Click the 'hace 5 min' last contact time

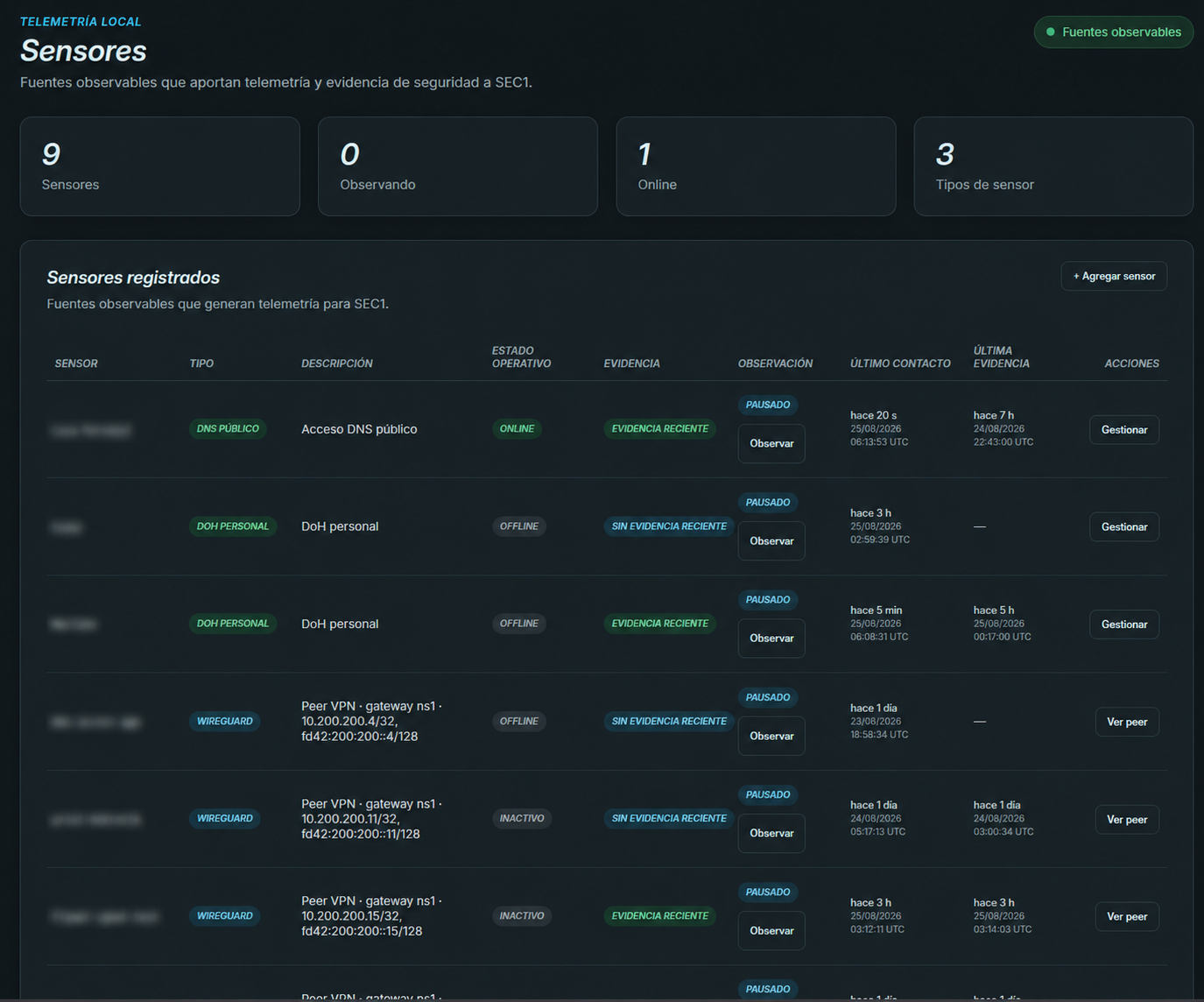pyautogui.click(x=877, y=610)
